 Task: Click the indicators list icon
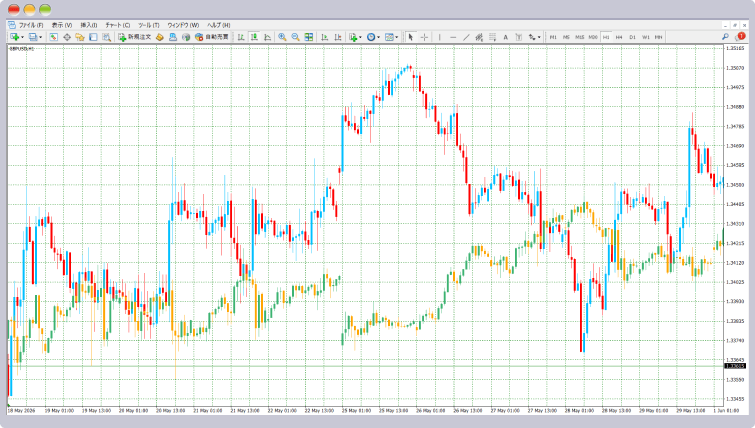[353, 37]
